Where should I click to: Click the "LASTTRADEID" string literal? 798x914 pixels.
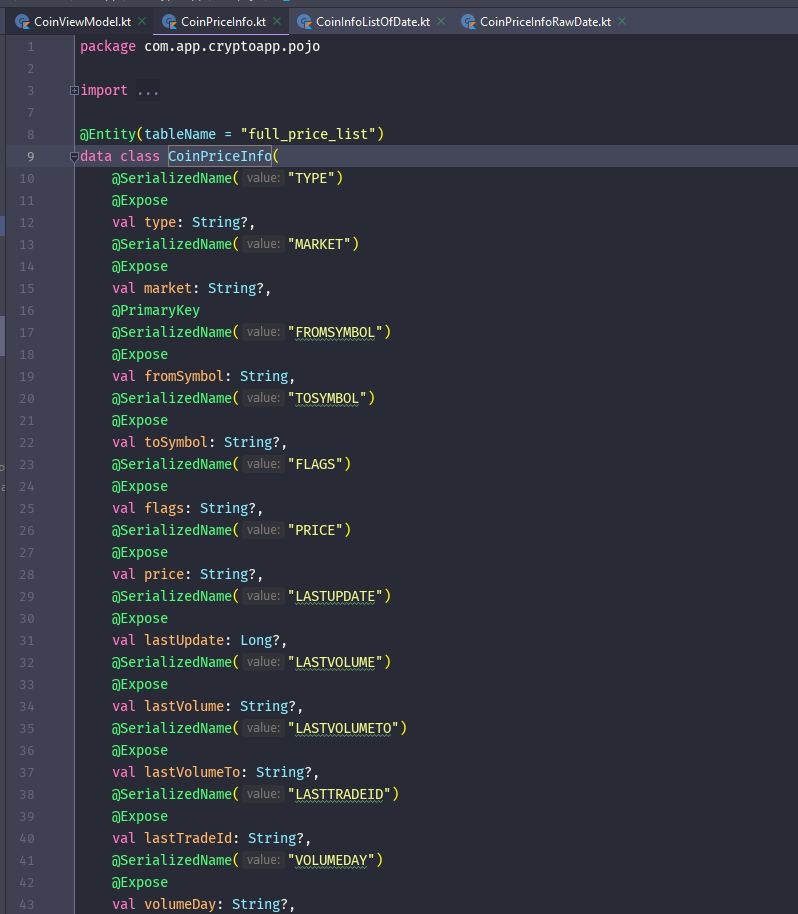(x=339, y=795)
